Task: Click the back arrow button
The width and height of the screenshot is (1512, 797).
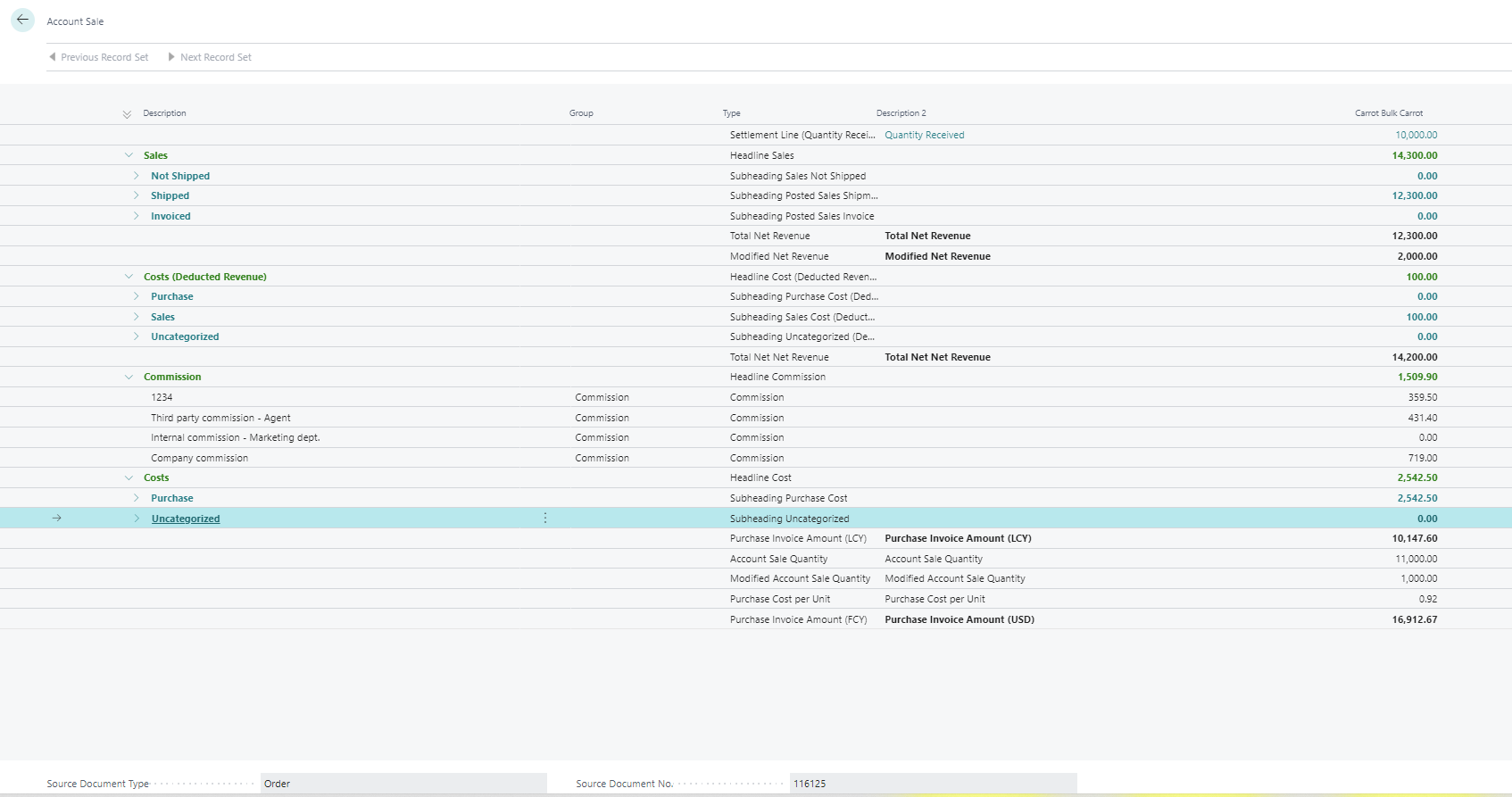Action: click(x=22, y=20)
